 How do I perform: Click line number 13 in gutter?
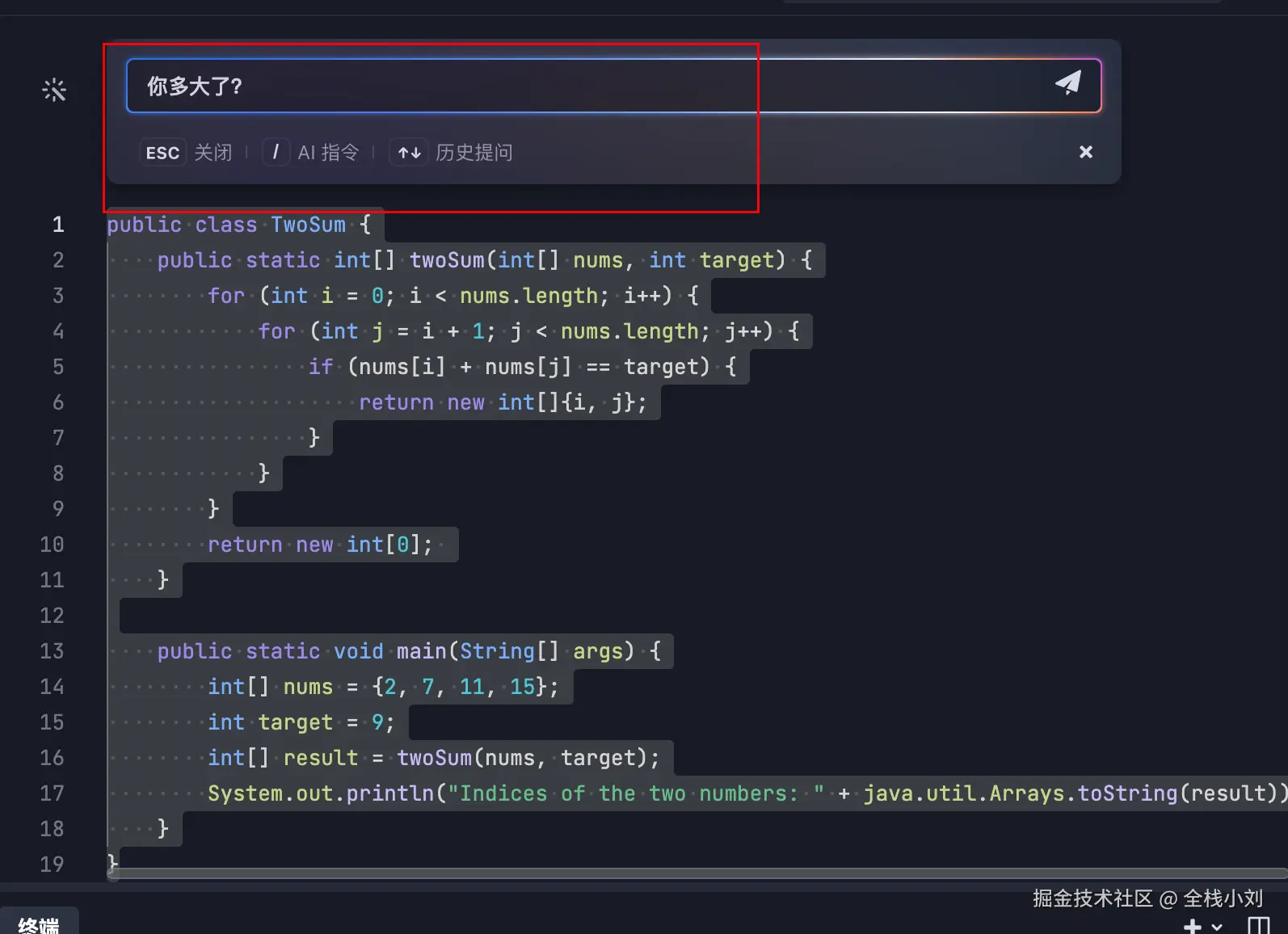pyautogui.click(x=52, y=651)
